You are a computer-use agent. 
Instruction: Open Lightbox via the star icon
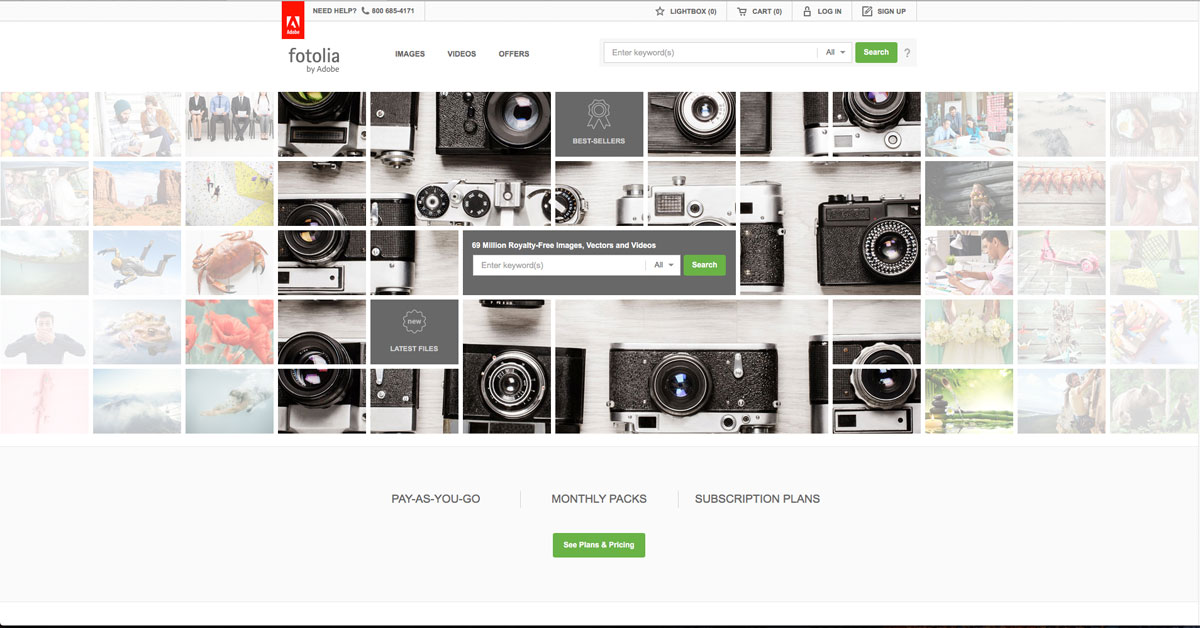660,12
